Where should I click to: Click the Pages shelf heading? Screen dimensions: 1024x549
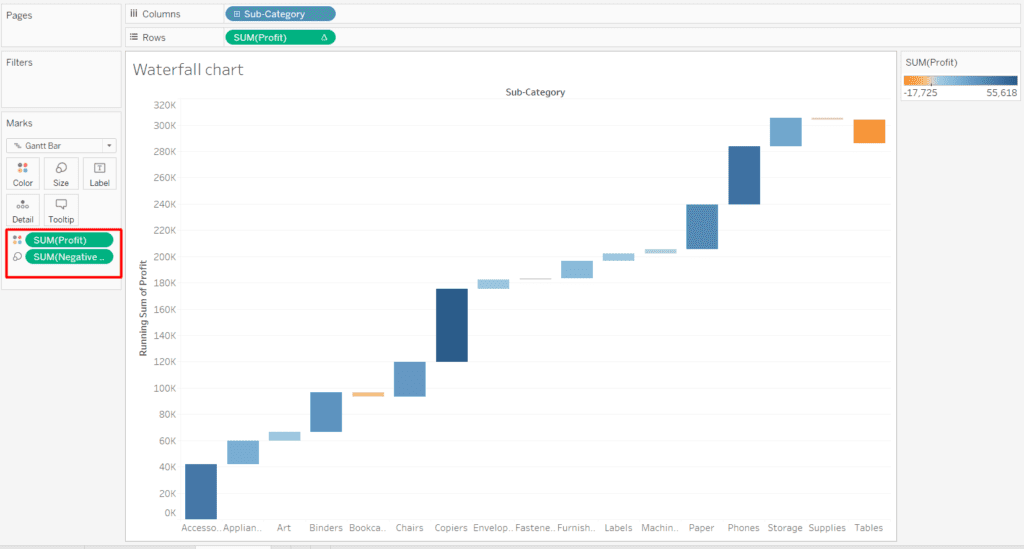[19, 16]
